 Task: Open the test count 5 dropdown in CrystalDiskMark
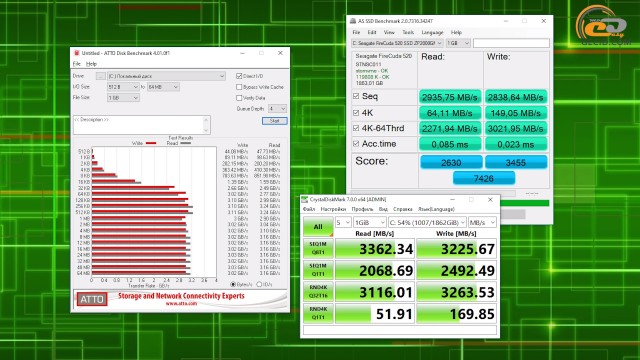(343, 222)
